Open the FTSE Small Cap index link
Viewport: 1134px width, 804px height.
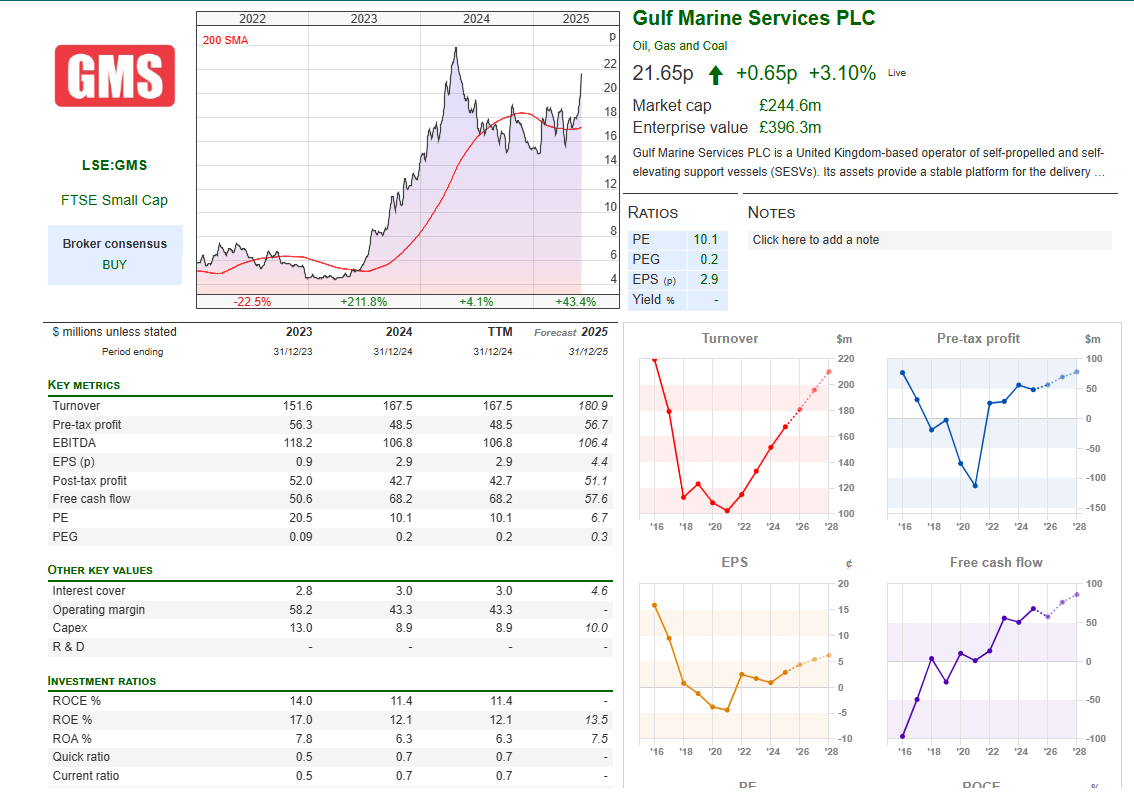pos(114,200)
